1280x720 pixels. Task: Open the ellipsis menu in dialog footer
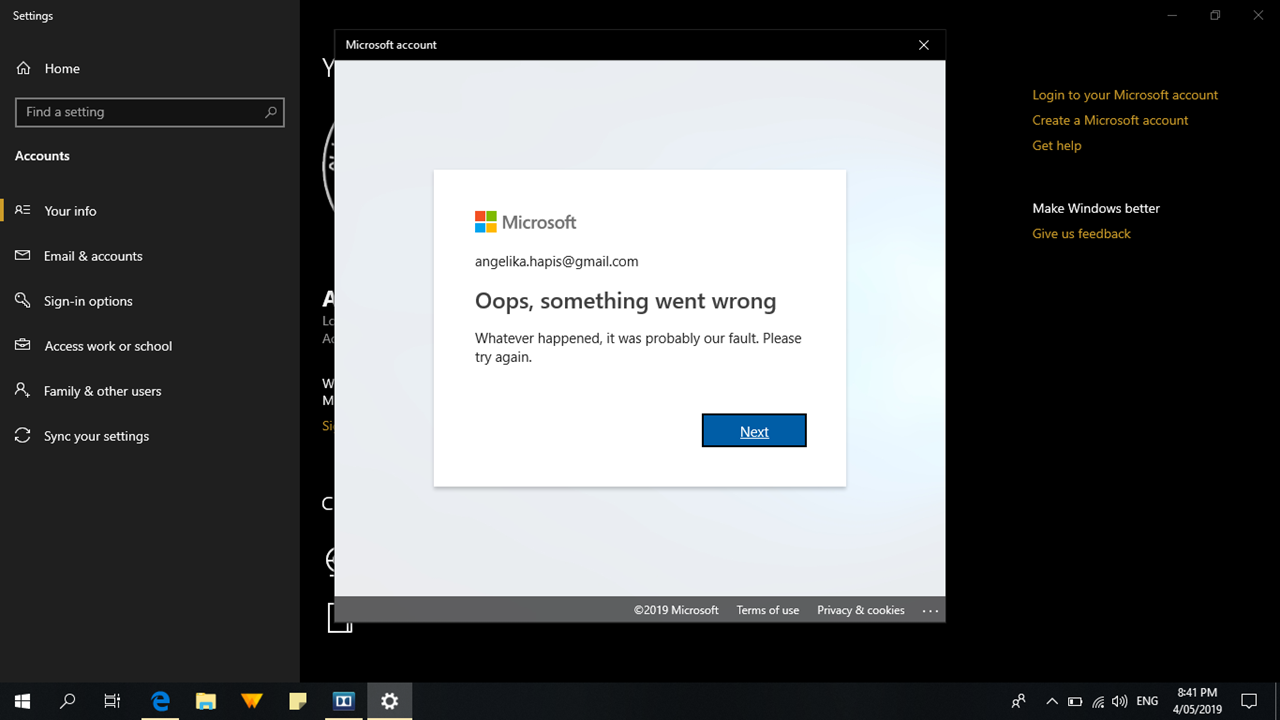tap(930, 610)
